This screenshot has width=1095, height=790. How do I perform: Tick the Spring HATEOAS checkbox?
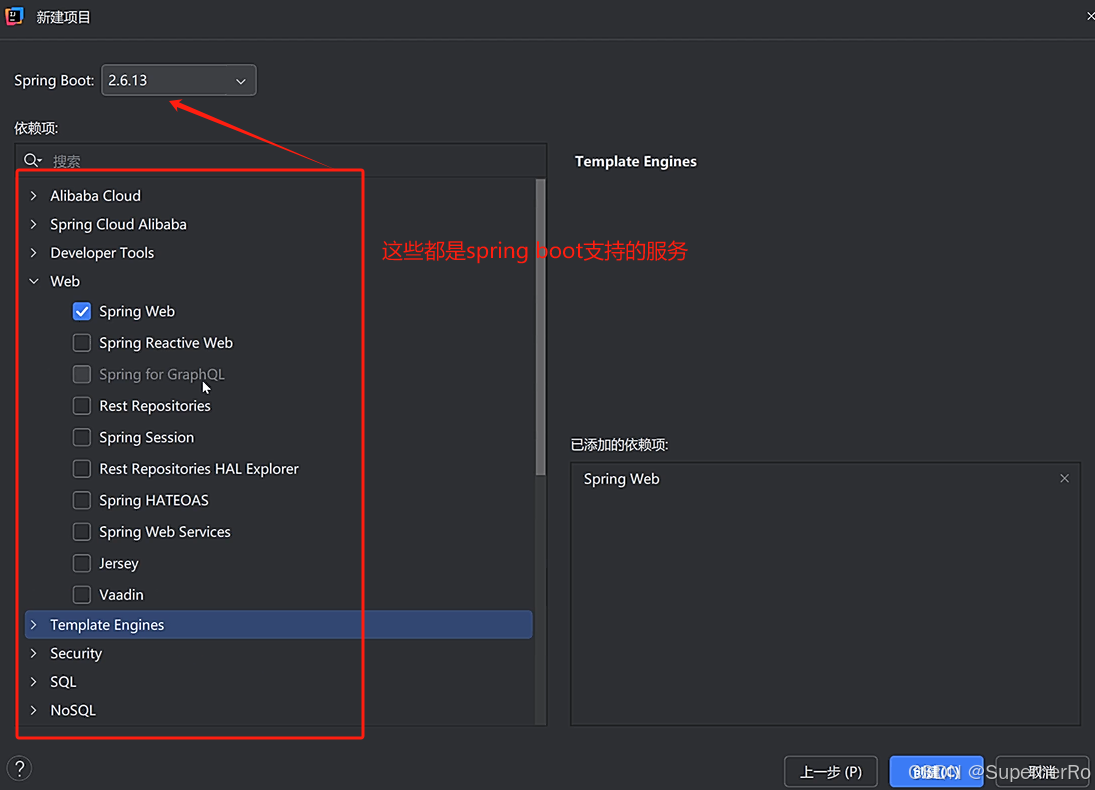point(82,500)
